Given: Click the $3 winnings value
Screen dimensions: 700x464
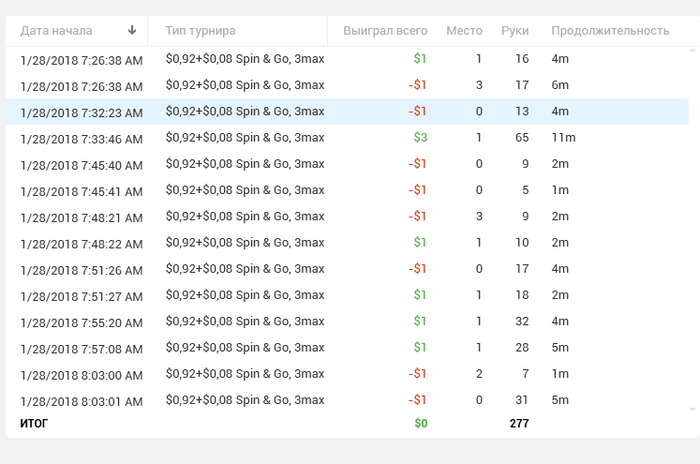Looking at the screenshot, I should [x=420, y=138].
